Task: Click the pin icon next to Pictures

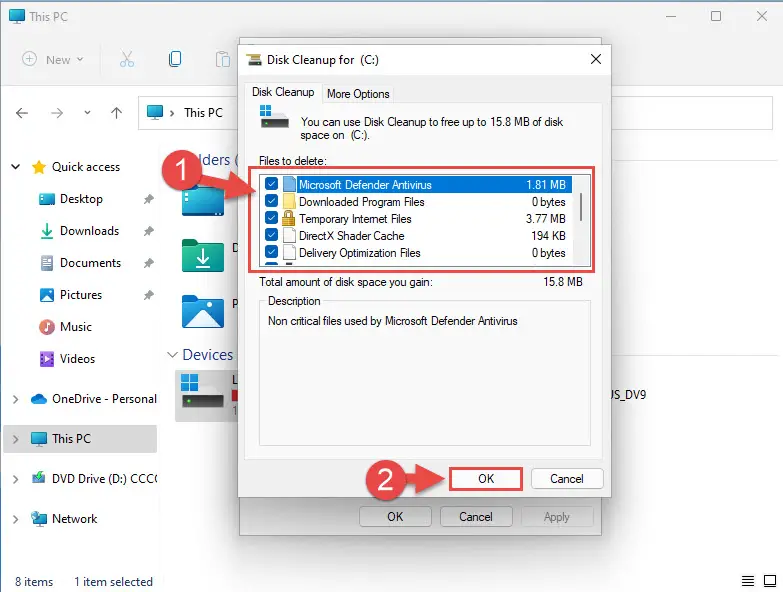Action: pos(148,295)
